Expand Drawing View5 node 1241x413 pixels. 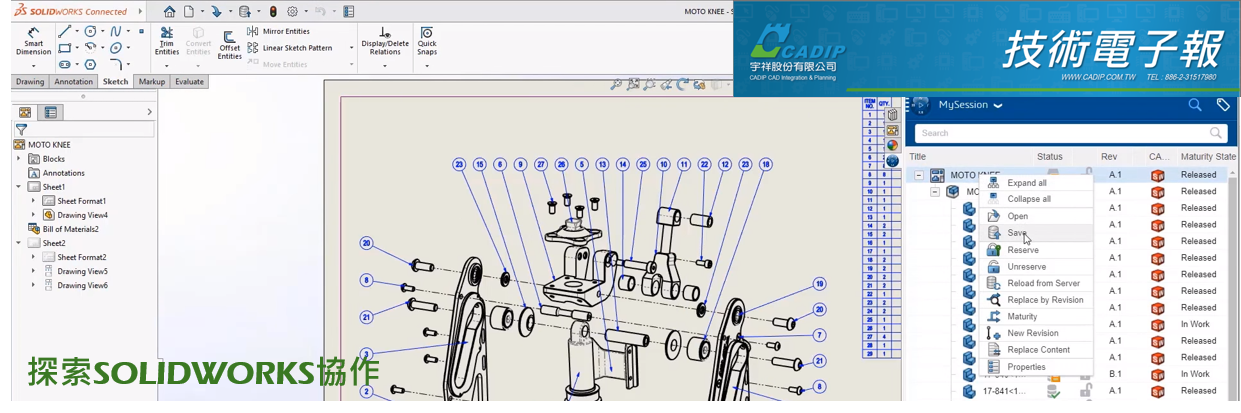coord(33,271)
